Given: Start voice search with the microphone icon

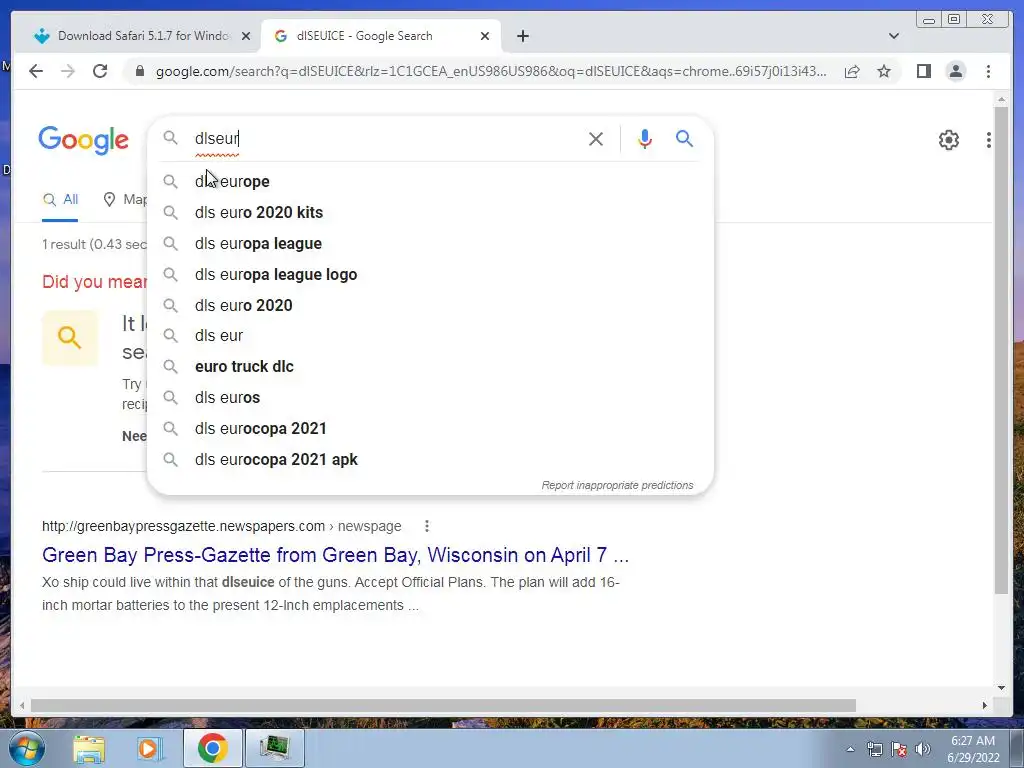Looking at the screenshot, I should pyautogui.click(x=645, y=138).
